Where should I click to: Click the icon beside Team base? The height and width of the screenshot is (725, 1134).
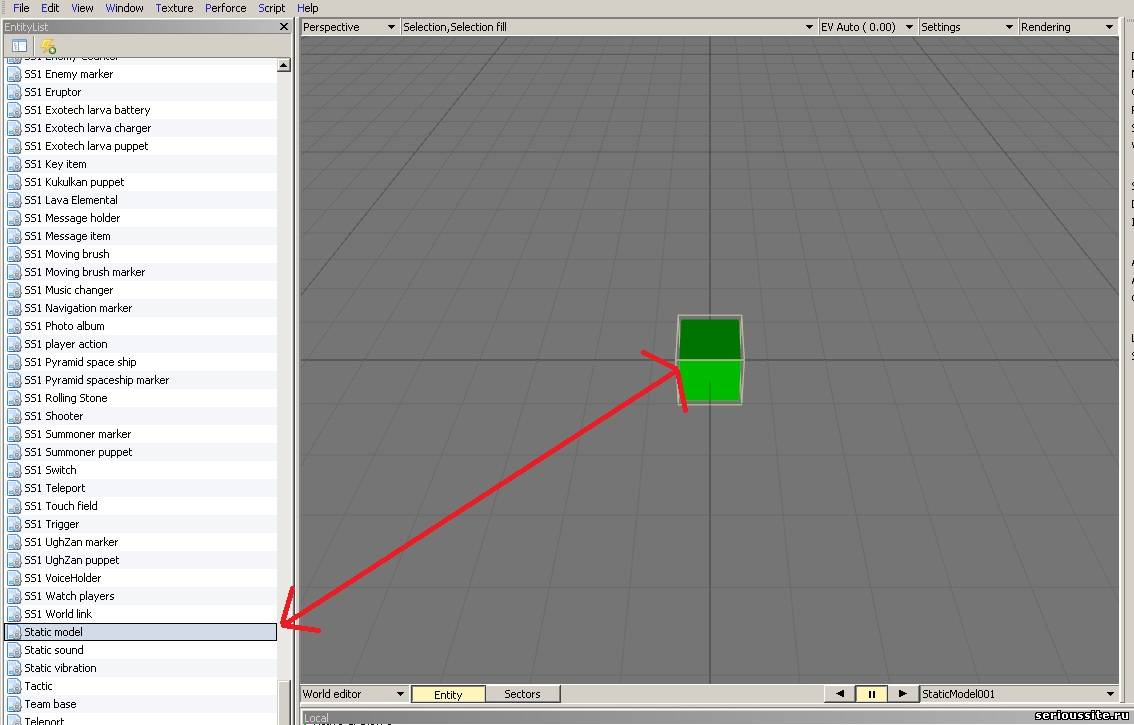(14, 704)
